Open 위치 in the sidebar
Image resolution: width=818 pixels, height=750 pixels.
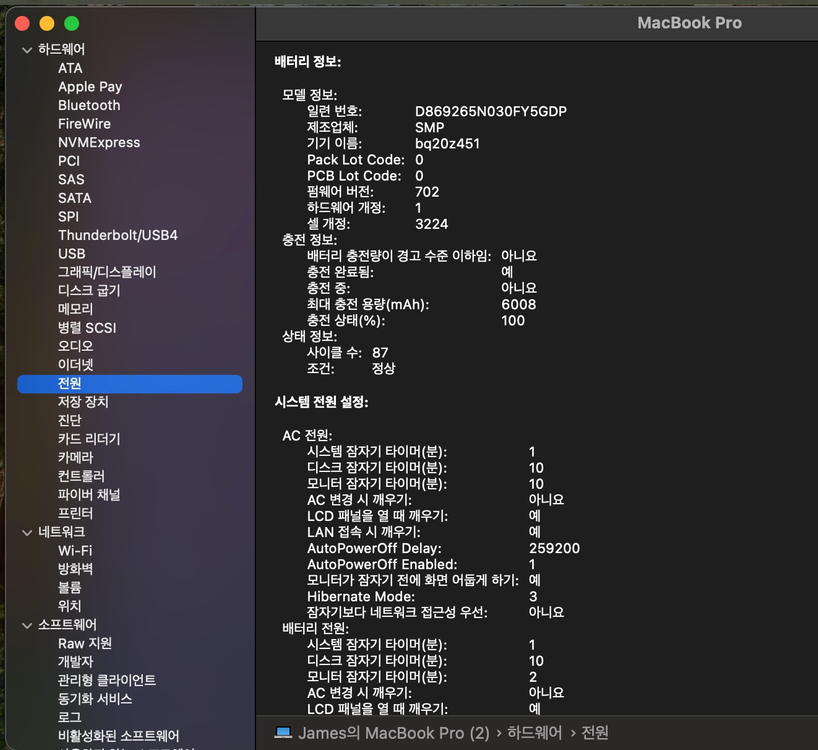click(x=70, y=606)
